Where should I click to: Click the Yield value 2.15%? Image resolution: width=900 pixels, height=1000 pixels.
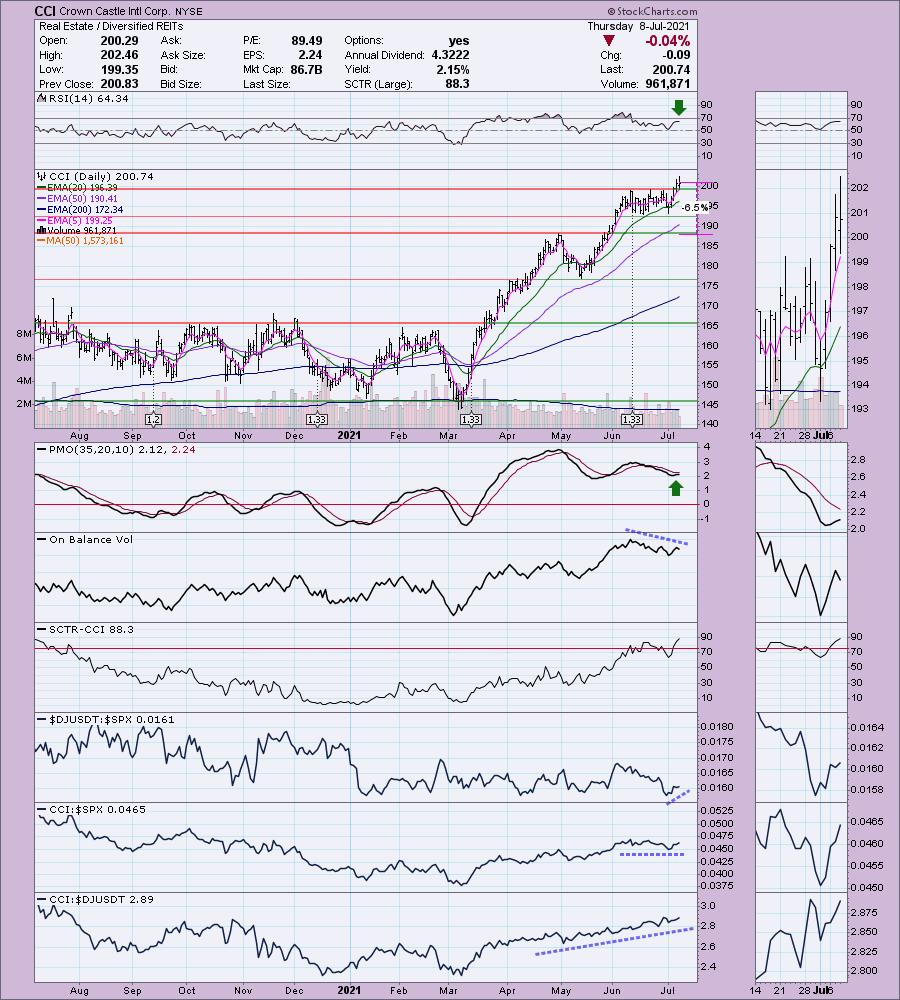pyautogui.click(x=453, y=70)
